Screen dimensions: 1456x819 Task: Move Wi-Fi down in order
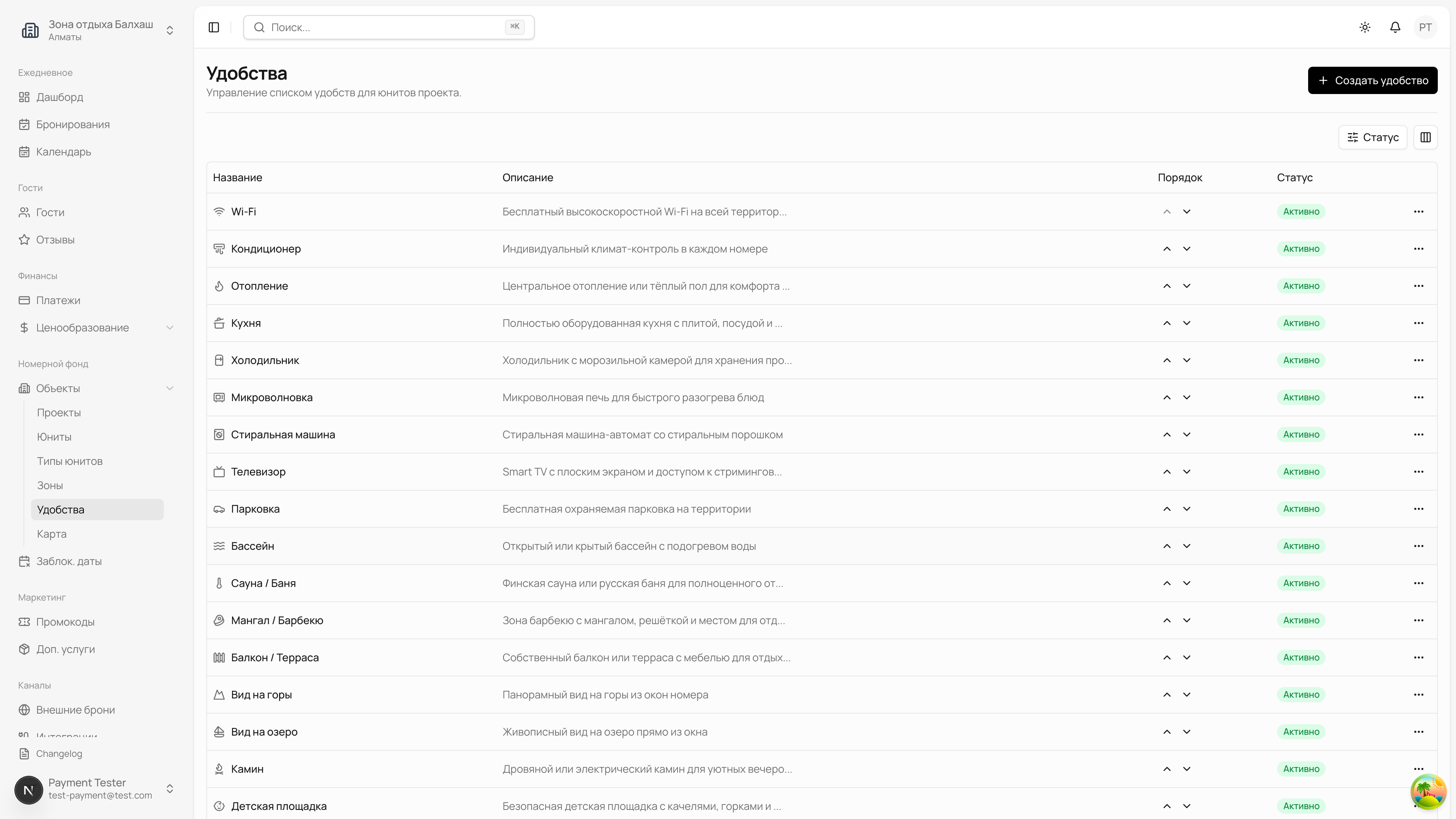(x=1186, y=212)
